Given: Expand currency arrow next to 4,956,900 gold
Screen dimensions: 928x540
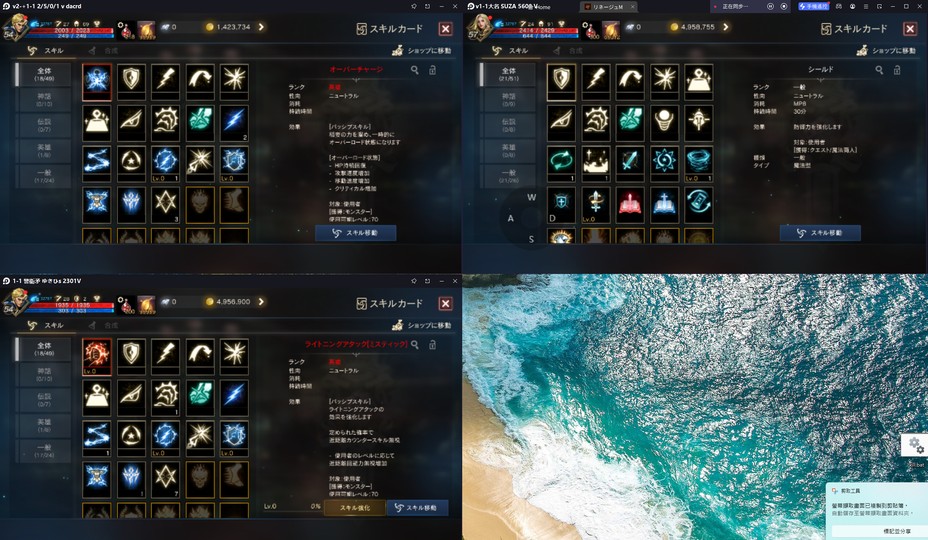Looking at the screenshot, I should (261, 301).
